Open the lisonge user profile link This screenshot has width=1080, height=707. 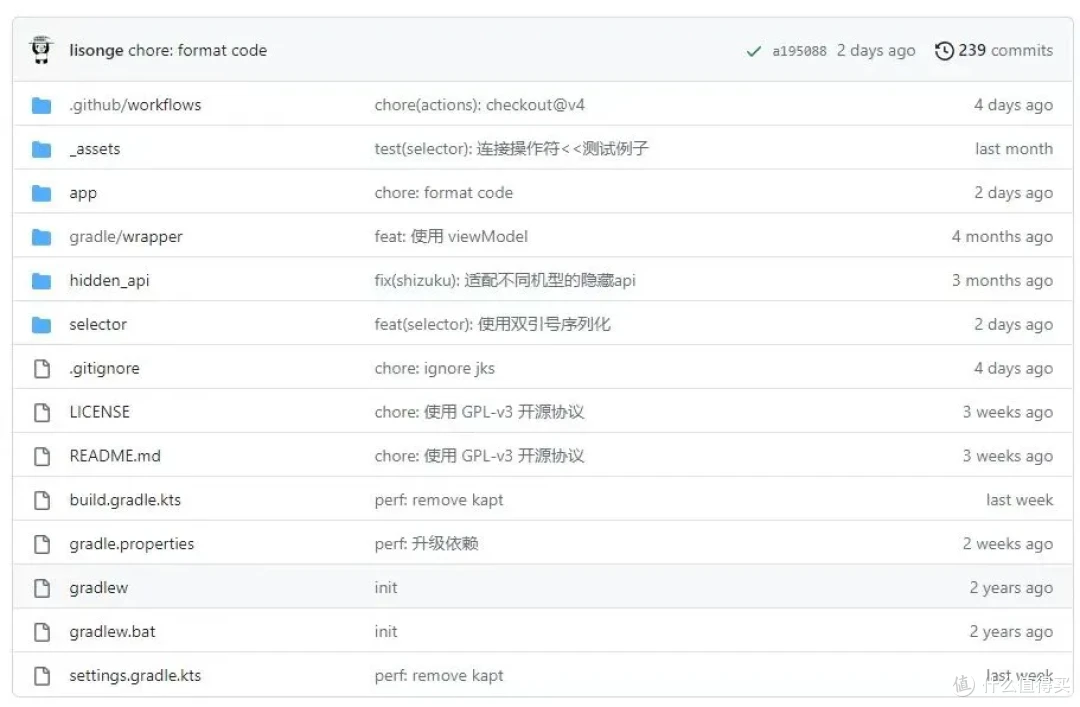[96, 50]
